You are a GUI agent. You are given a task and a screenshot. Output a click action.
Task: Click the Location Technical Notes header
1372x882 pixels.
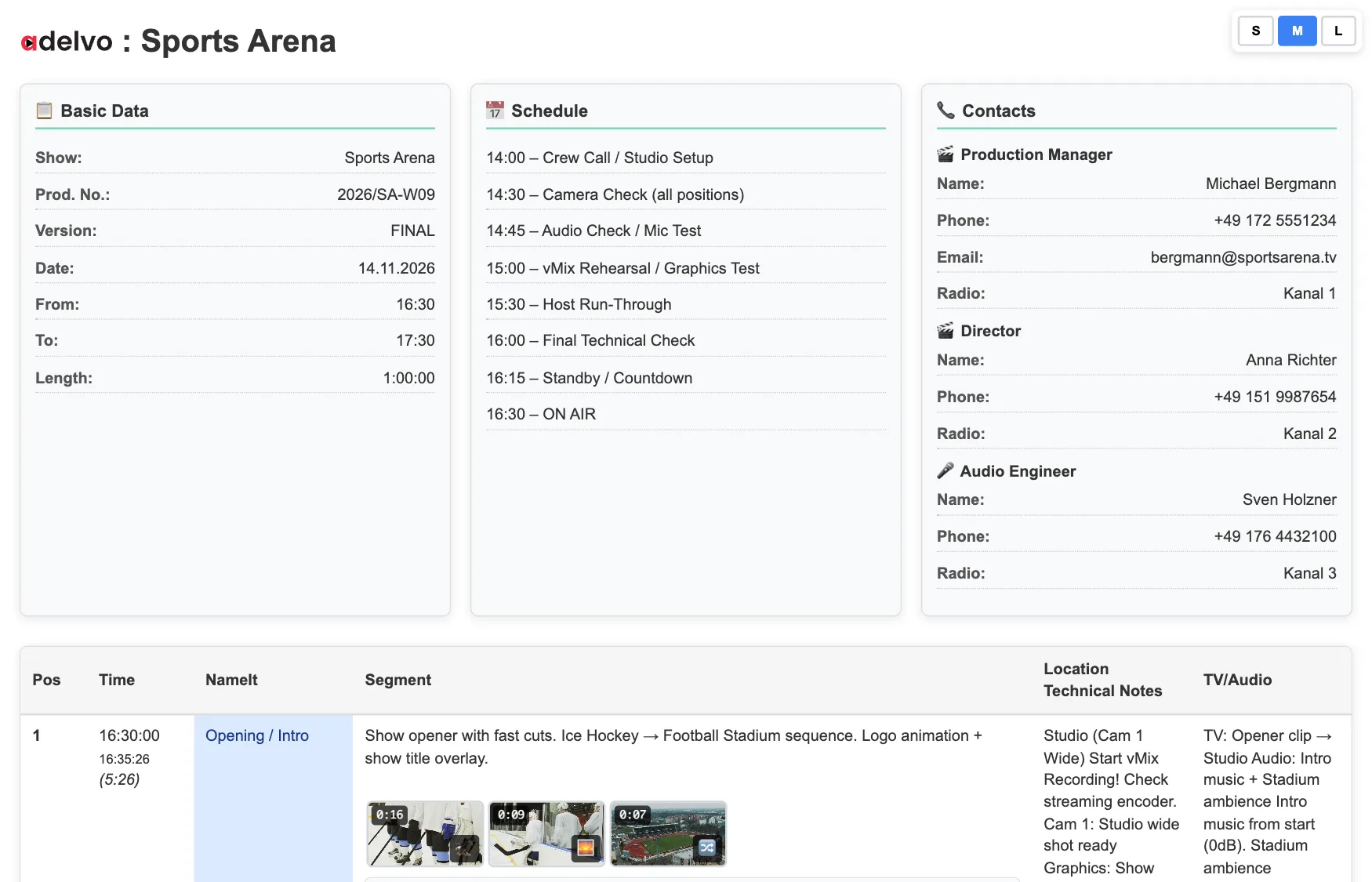(1103, 680)
